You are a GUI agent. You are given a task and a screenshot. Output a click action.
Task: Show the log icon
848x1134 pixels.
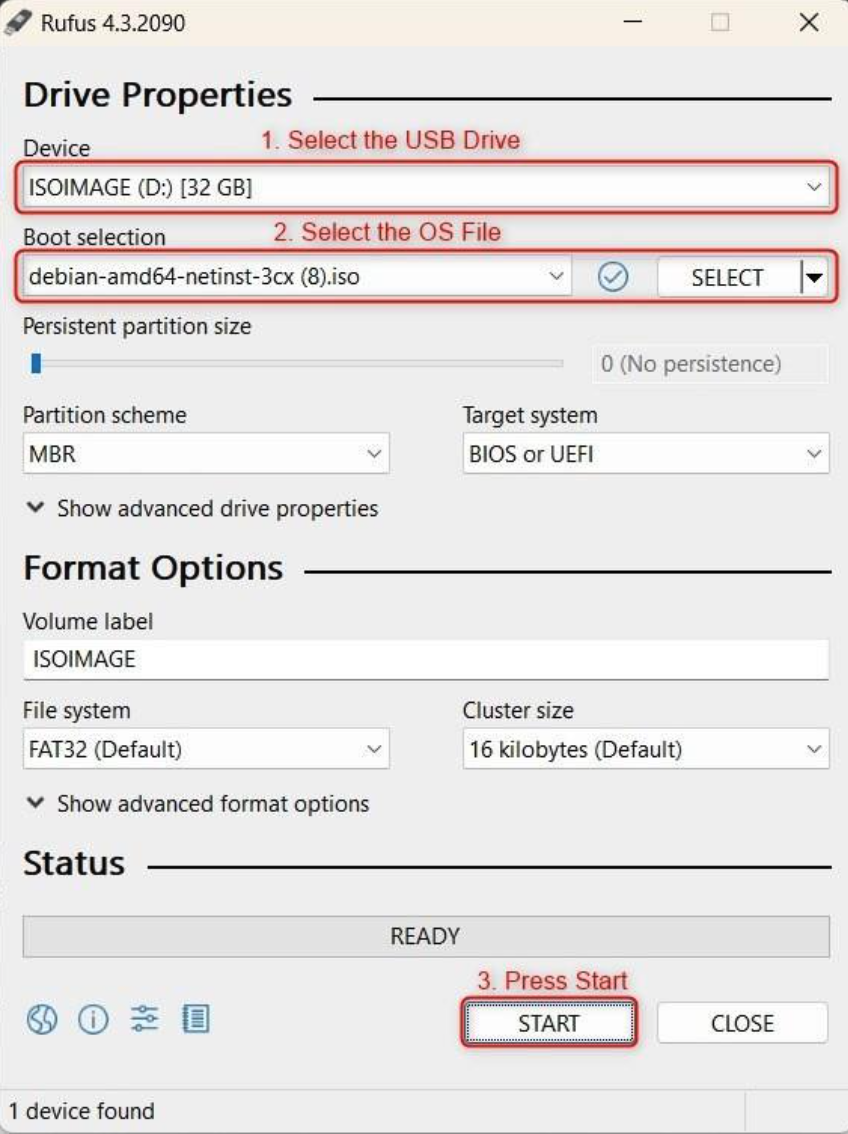click(x=196, y=1020)
